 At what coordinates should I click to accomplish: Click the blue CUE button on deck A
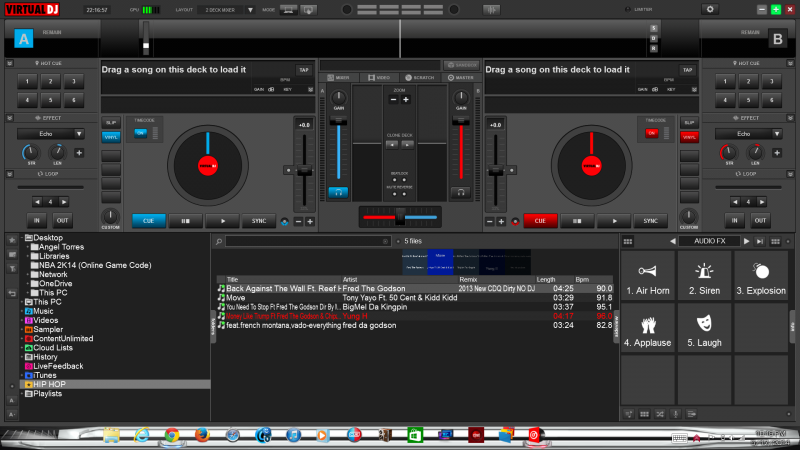tap(148, 221)
